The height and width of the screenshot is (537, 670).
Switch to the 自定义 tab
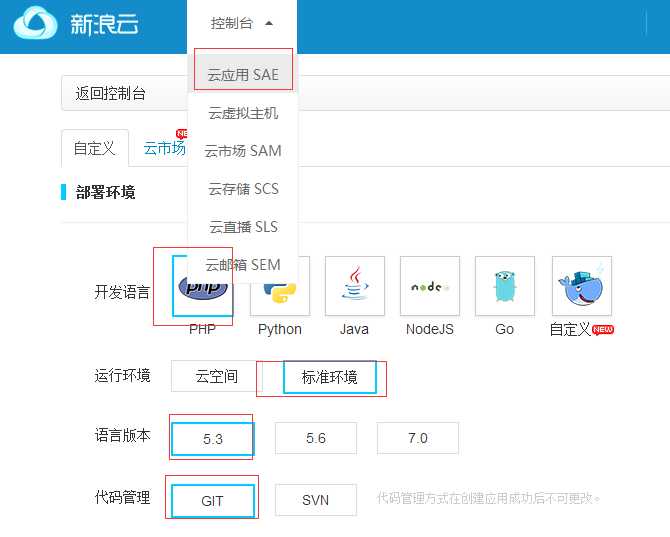(x=95, y=148)
